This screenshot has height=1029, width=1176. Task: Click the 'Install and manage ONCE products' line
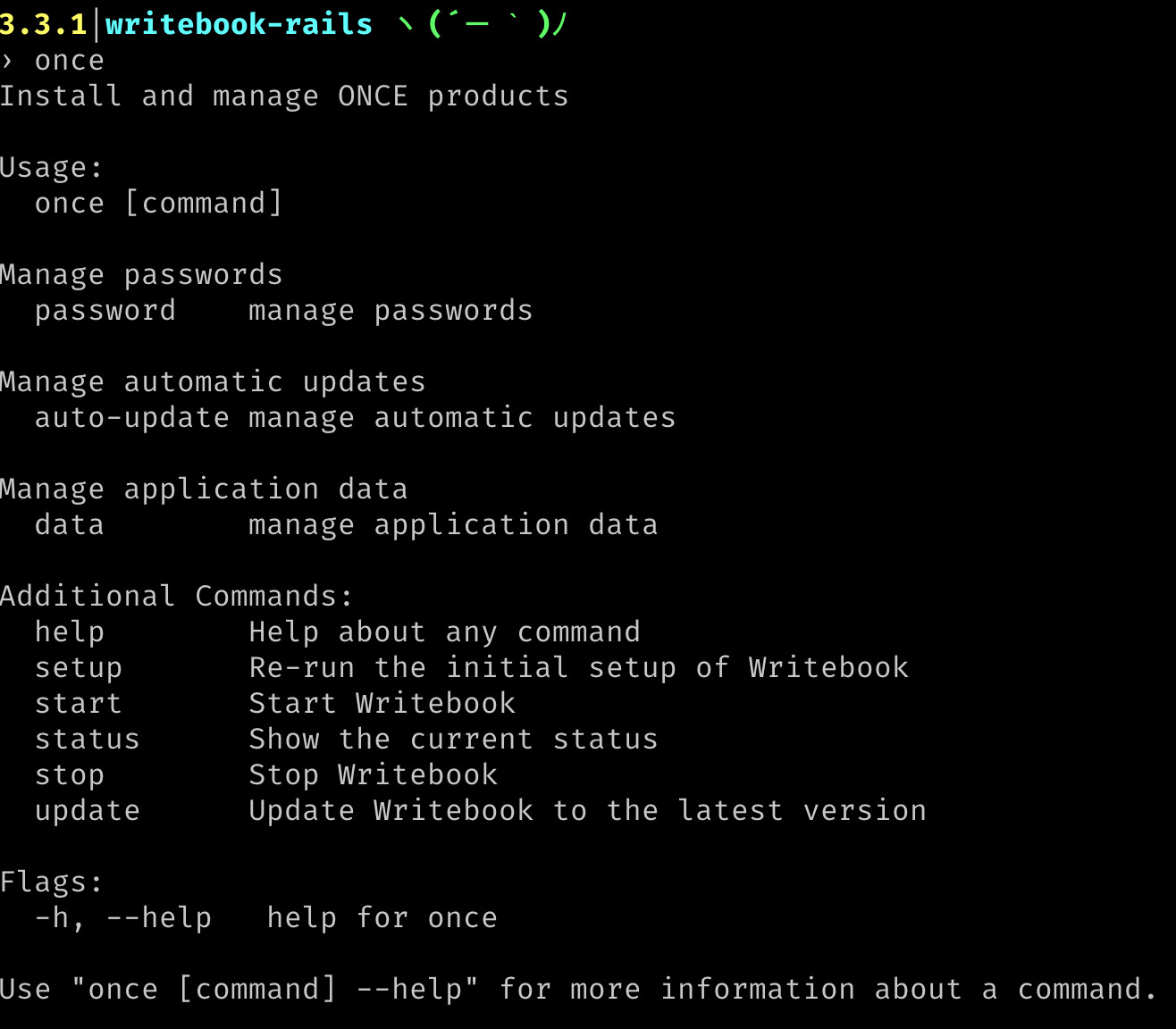284,96
